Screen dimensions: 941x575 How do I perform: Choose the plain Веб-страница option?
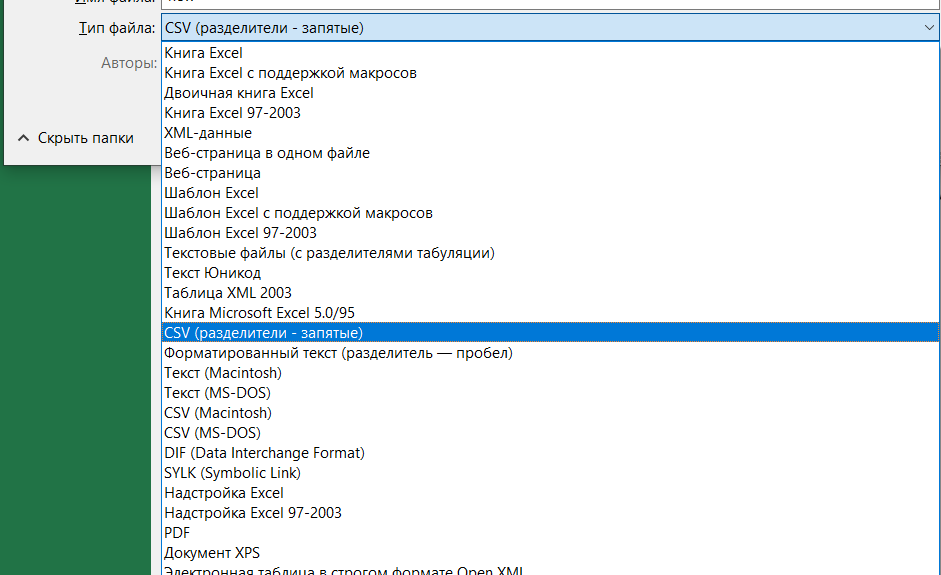click(x=550, y=173)
